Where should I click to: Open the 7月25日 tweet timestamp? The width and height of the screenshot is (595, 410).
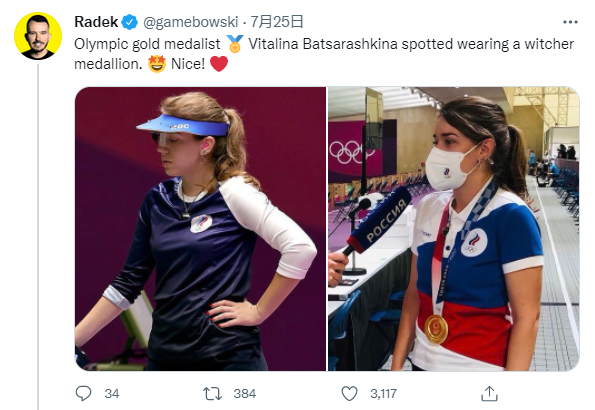coord(277,22)
